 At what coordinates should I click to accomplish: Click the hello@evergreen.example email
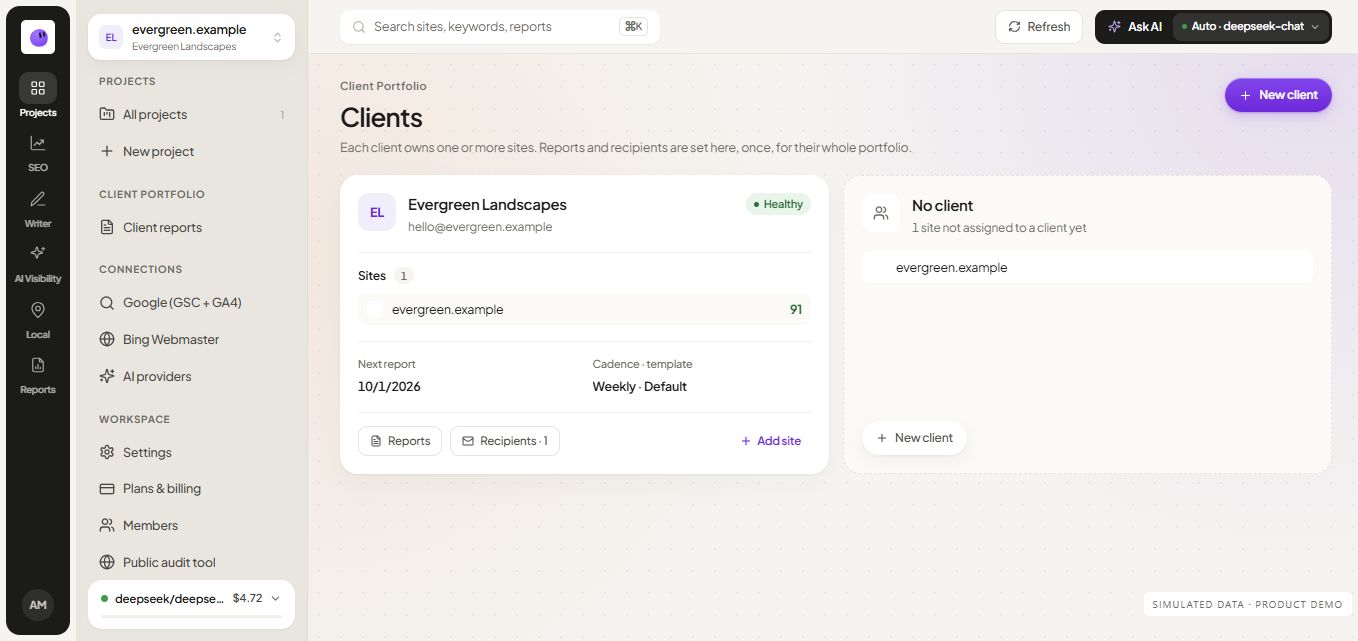480,227
